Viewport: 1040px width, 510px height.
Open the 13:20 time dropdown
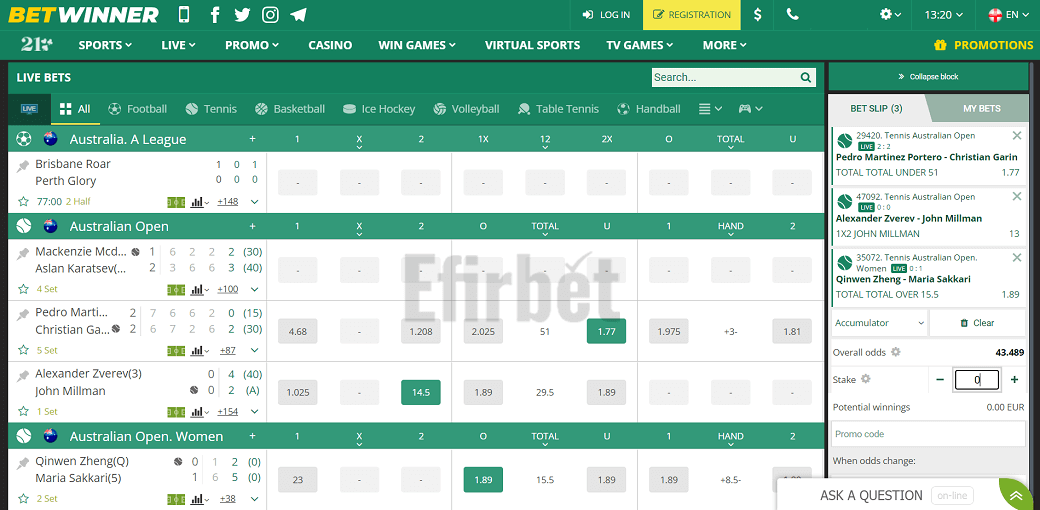(x=943, y=15)
